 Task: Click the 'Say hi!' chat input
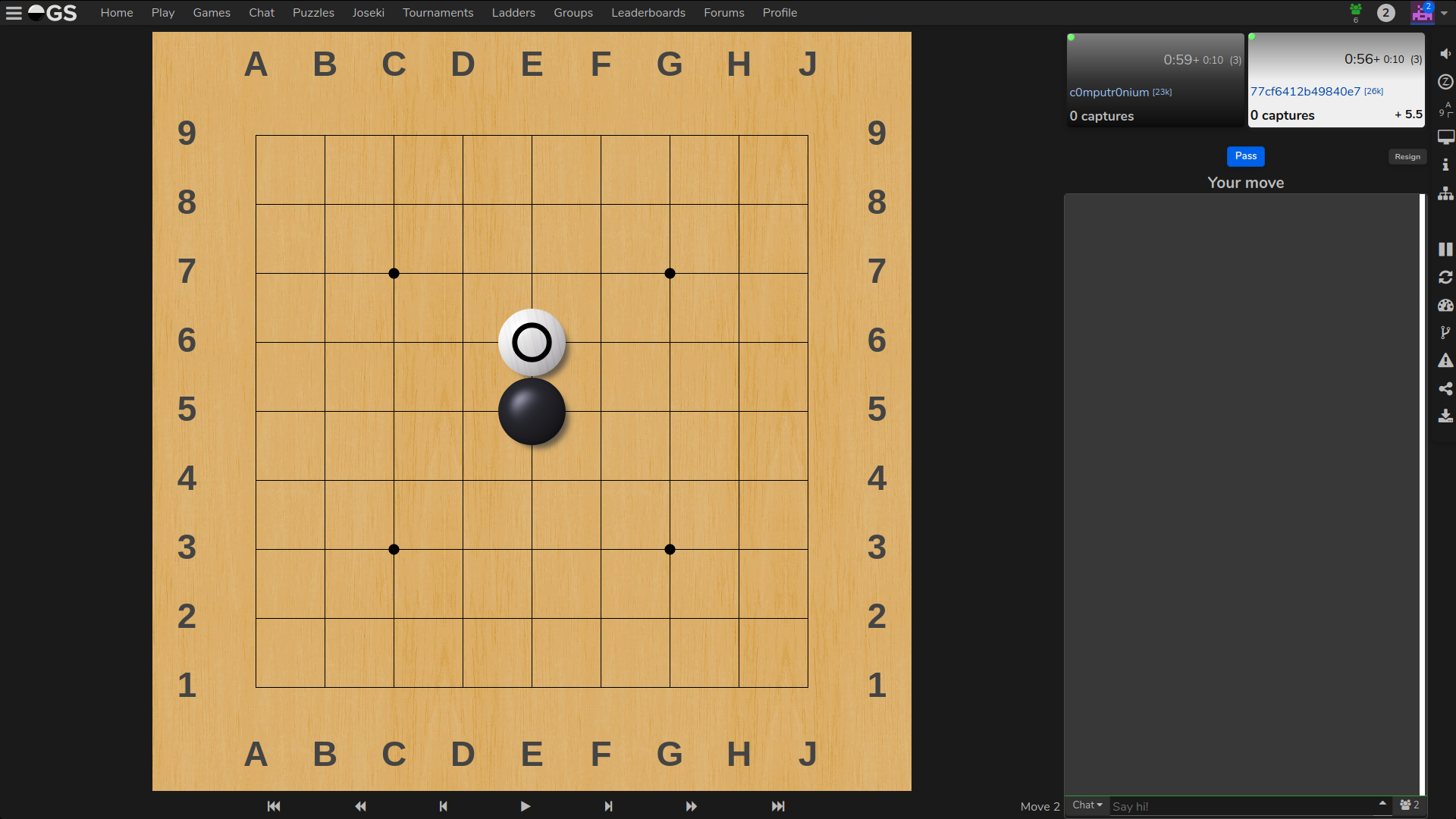(1243, 806)
